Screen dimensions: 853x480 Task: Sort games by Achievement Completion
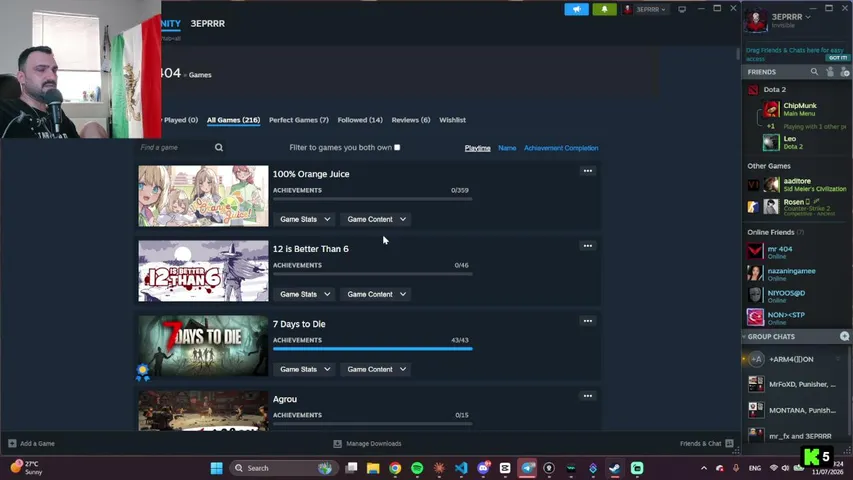[561, 148]
